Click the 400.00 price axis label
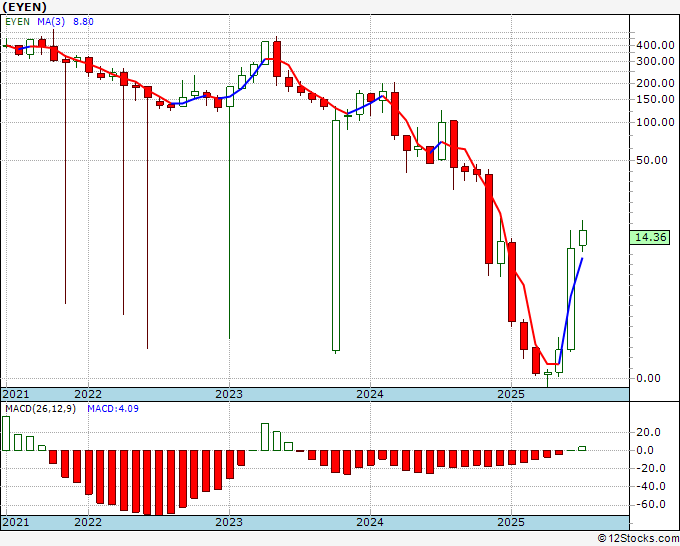This screenshot has width=680, height=546. 655,45
